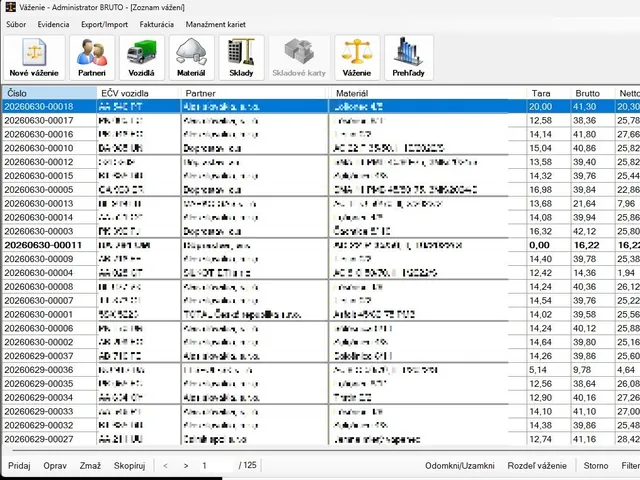The image size is (640, 480).
Task: Select row 20260629-00037
Action: click(321, 356)
